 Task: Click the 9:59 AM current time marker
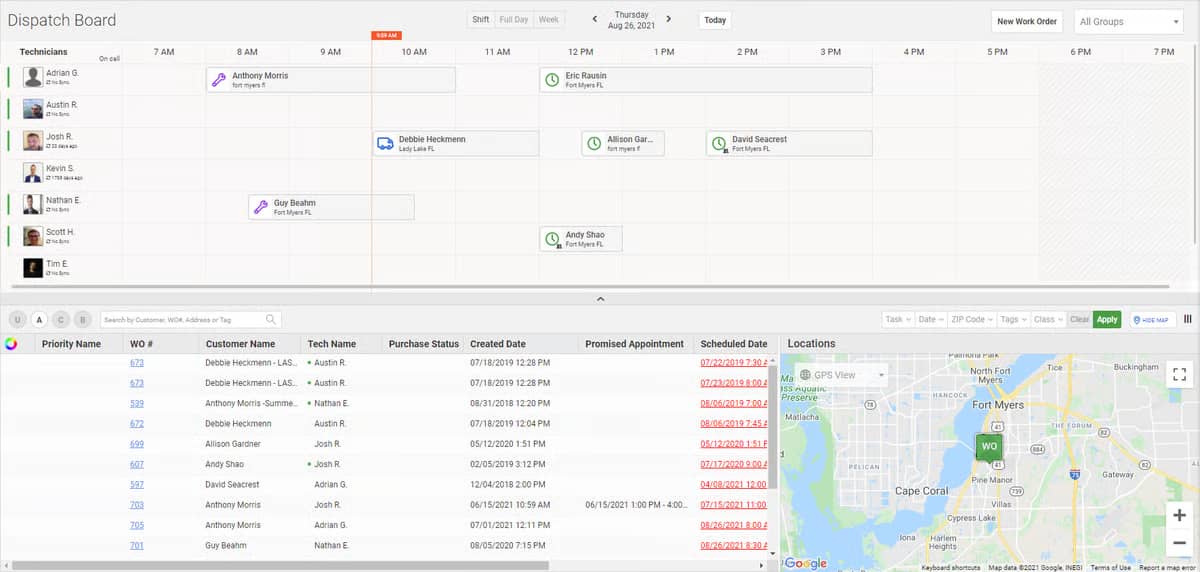(386, 35)
